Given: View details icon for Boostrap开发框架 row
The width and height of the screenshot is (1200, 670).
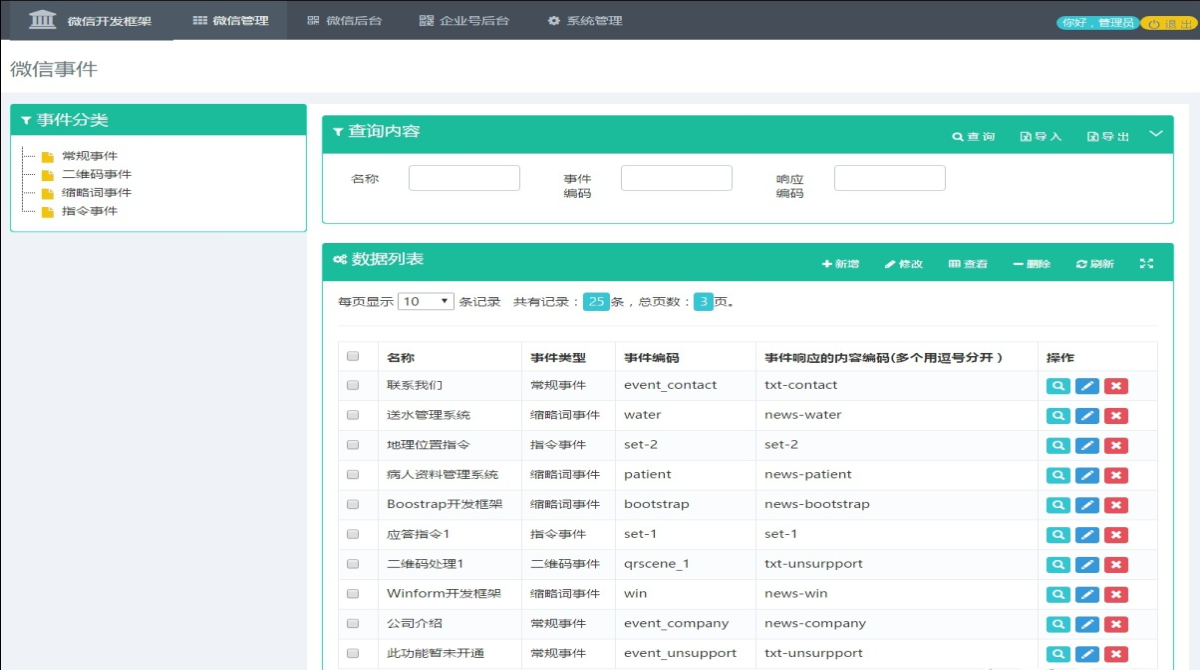Looking at the screenshot, I should point(1058,505).
